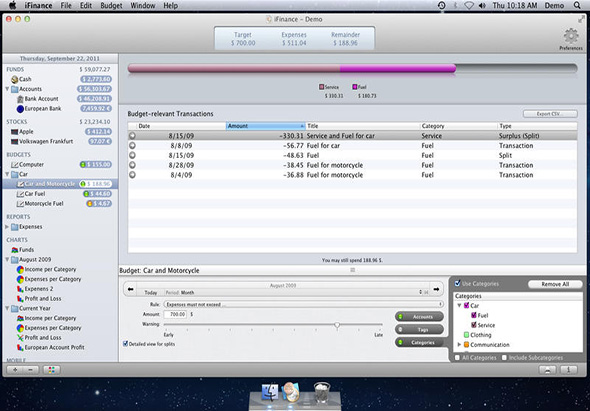Open the Budget menu
This screenshot has height=411, width=590.
point(111,6)
